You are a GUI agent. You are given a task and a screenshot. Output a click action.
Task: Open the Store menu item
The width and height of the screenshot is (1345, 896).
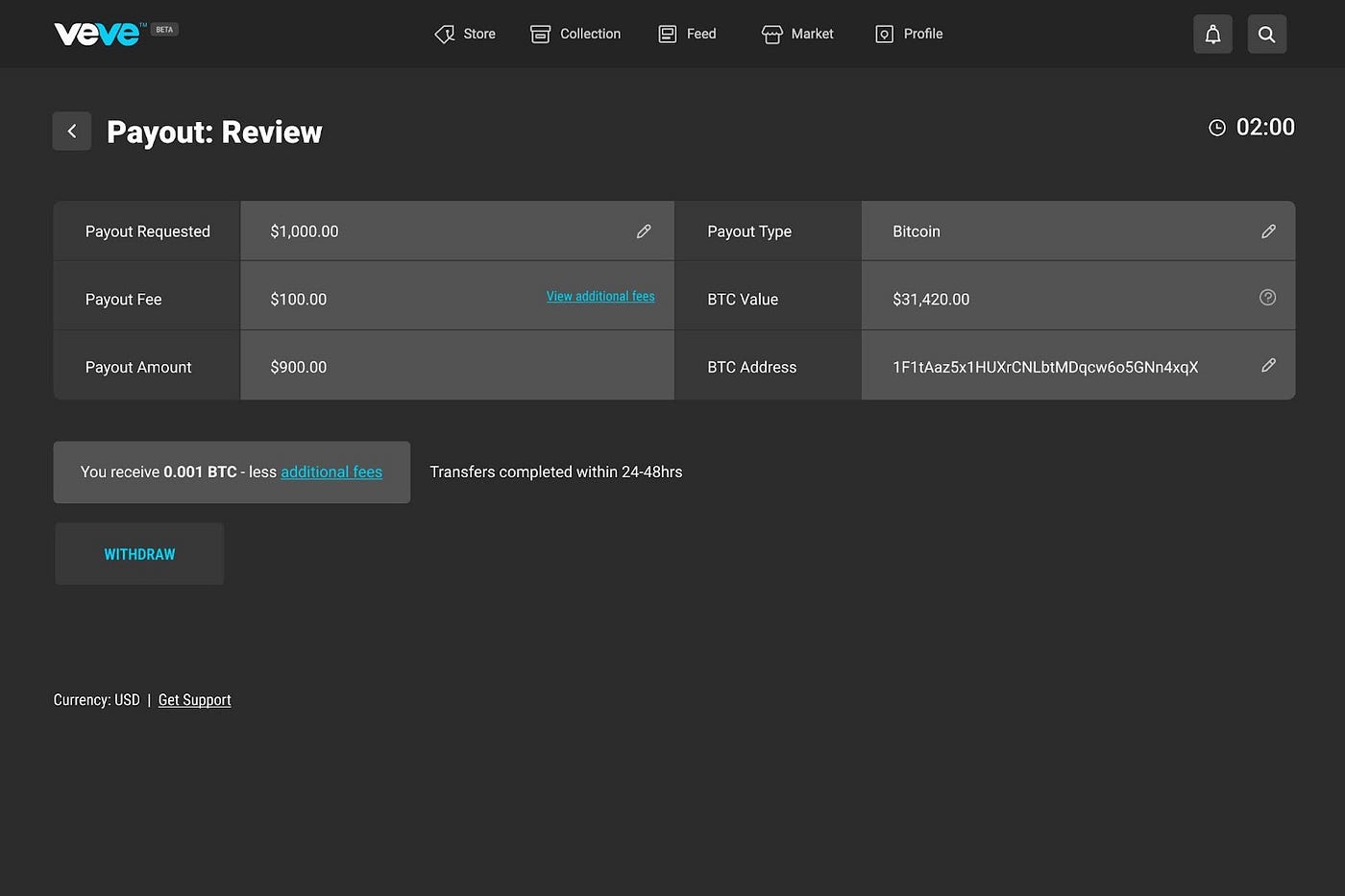click(466, 34)
